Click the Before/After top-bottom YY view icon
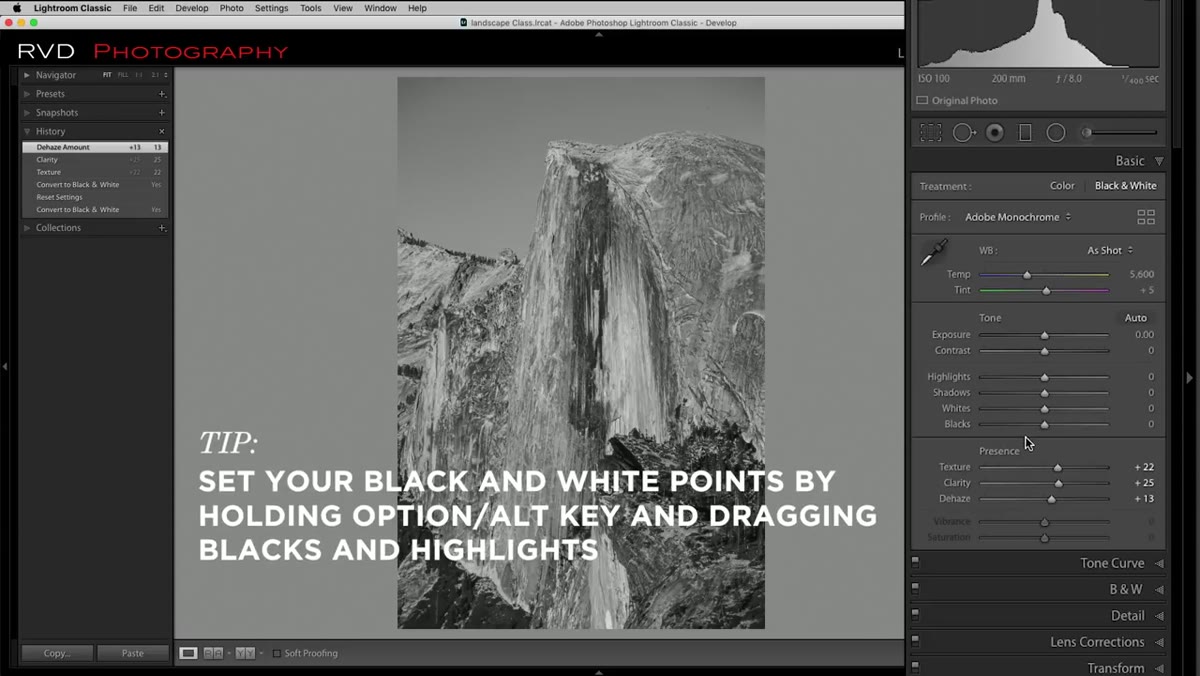Screen dimensions: 1200x676 tap(244, 653)
